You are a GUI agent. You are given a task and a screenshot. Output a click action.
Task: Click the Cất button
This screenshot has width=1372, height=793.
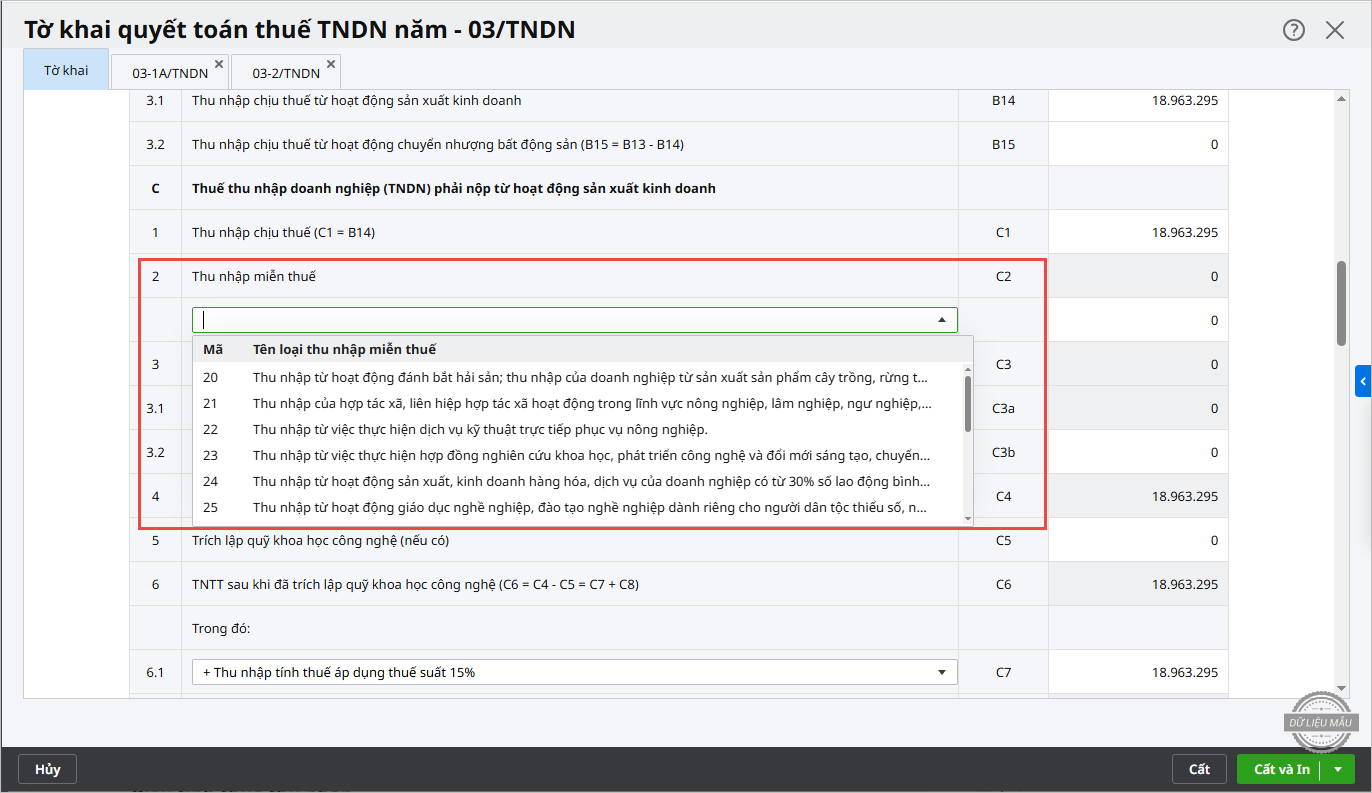click(x=1199, y=769)
